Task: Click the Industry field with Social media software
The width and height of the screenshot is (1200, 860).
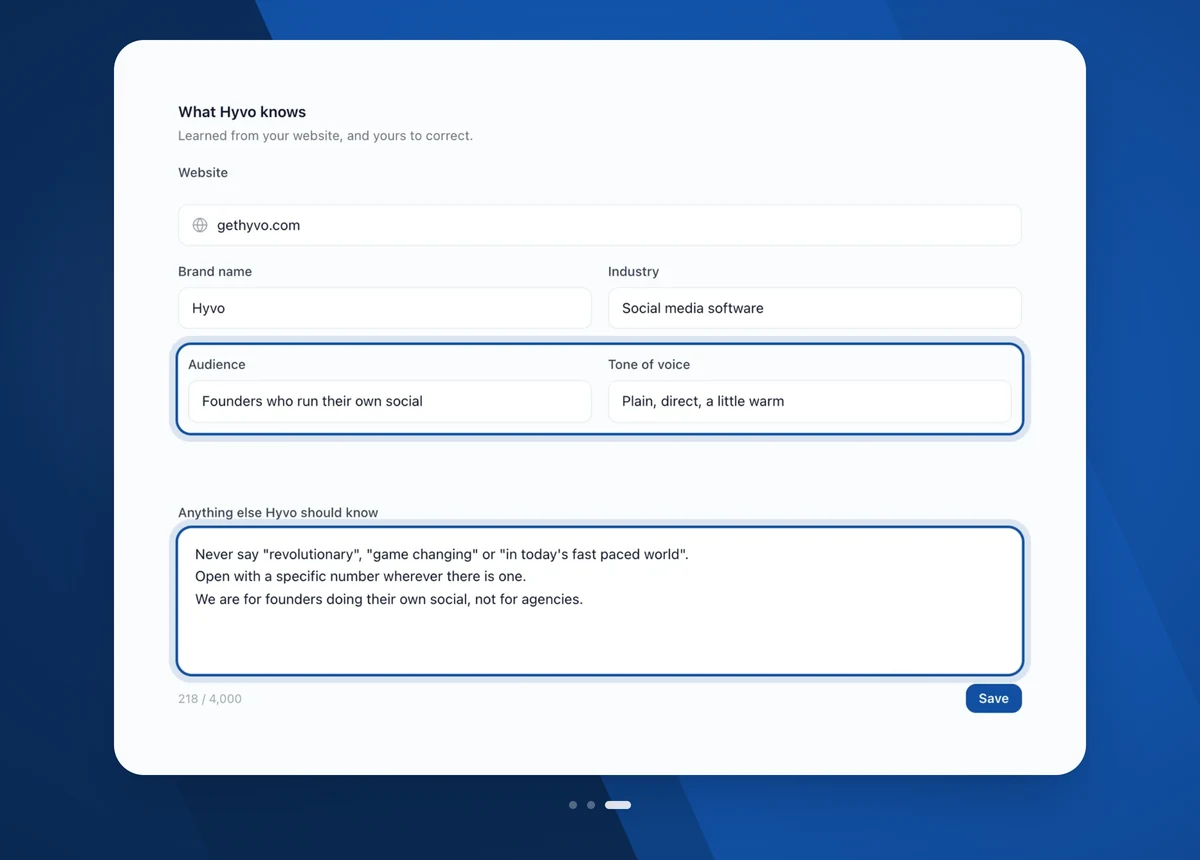Action: [x=815, y=308]
